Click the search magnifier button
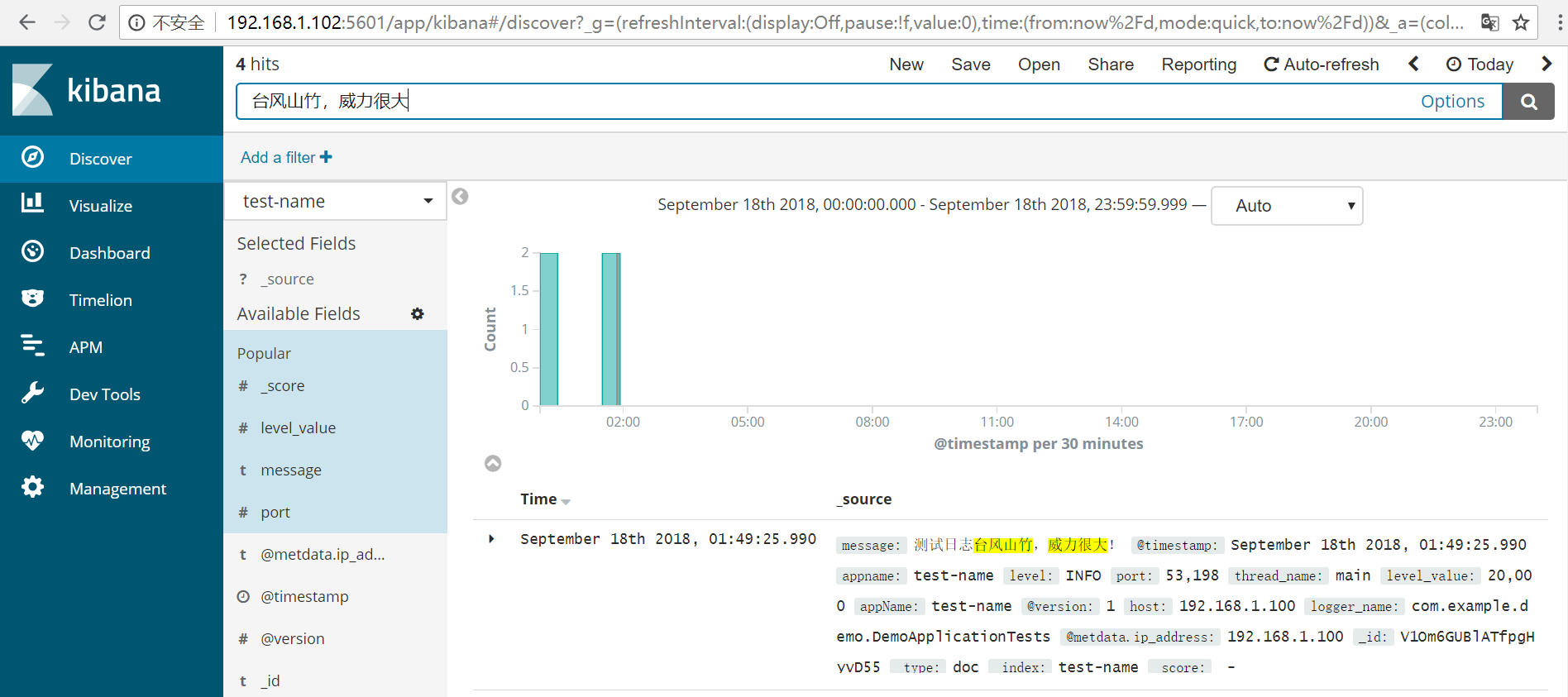The height and width of the screenshot is (697, 1568). tap(1528, 102)
